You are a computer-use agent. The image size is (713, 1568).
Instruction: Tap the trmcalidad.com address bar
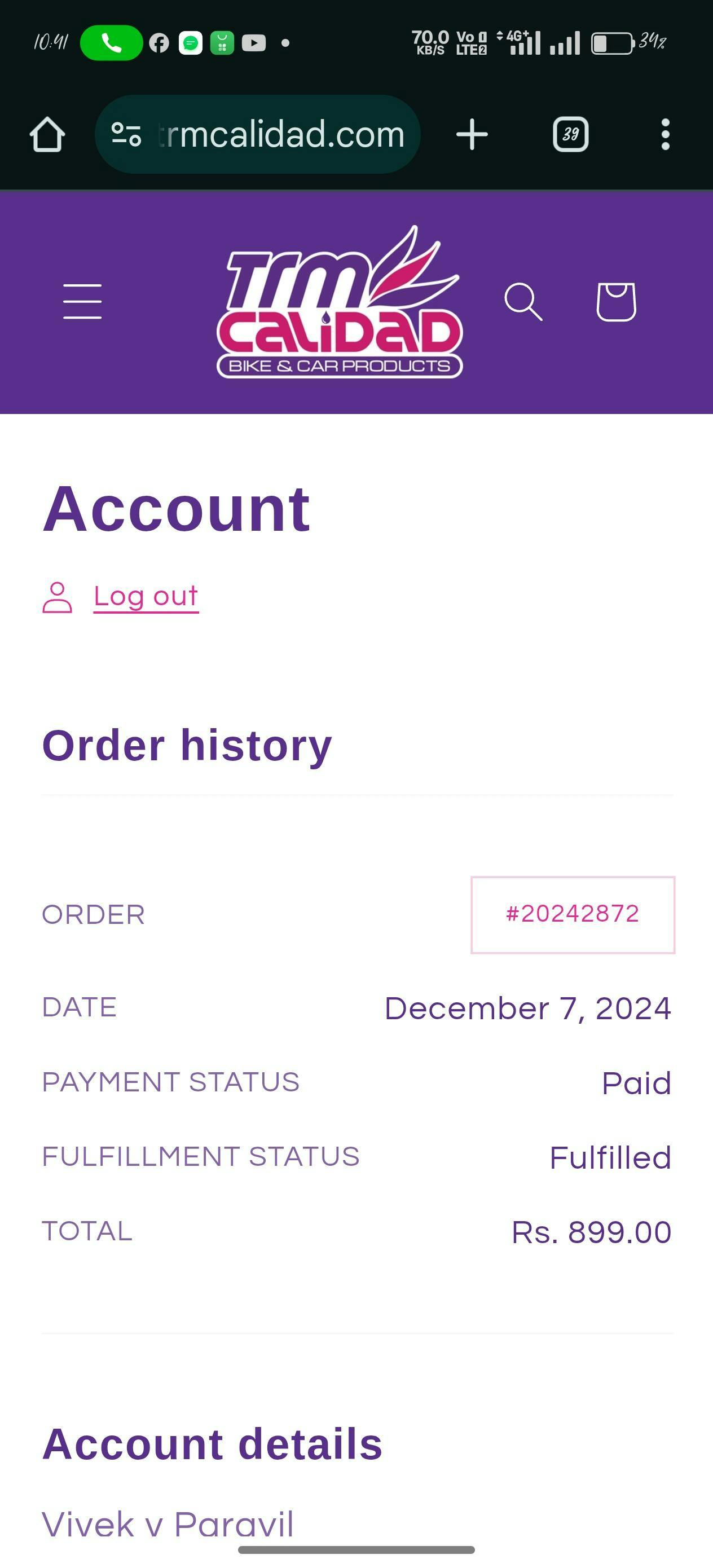281,135
